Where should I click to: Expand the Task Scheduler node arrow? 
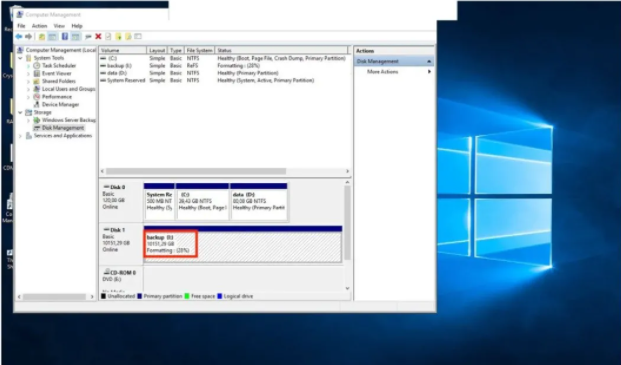pos(29,66)
